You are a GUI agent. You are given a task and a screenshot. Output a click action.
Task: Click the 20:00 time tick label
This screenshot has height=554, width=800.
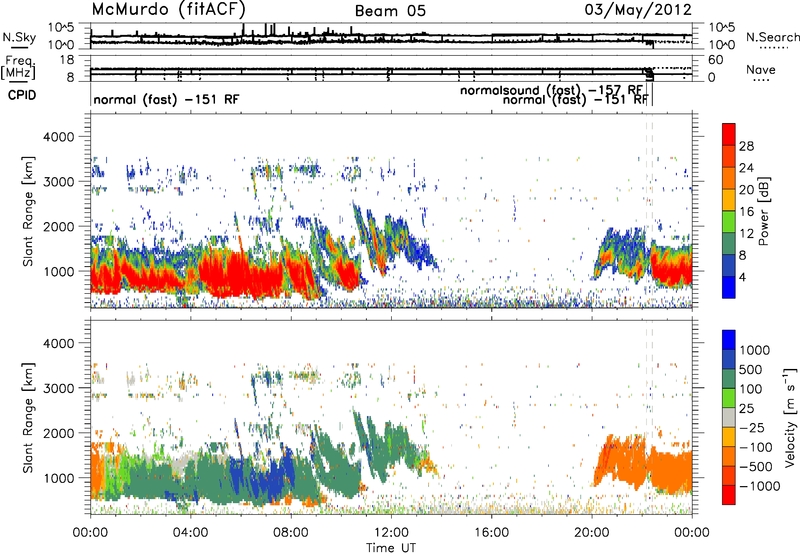tap(592, 532)
